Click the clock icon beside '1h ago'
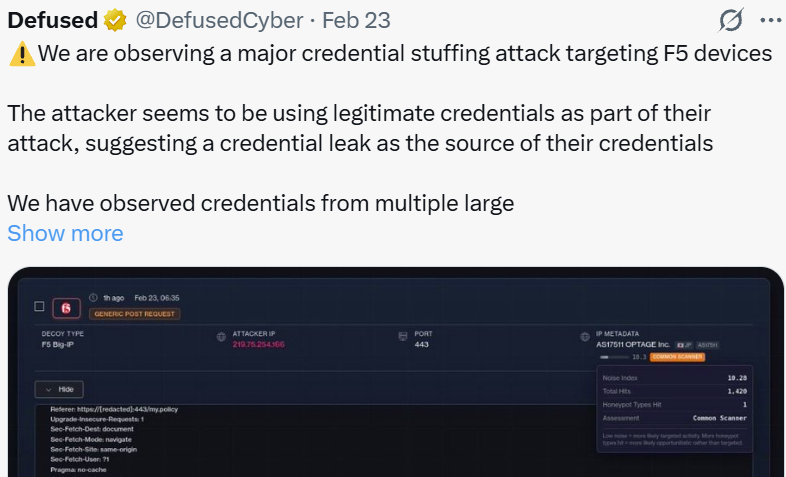Viewport: 786px width, 477px height. pos(93,298)
